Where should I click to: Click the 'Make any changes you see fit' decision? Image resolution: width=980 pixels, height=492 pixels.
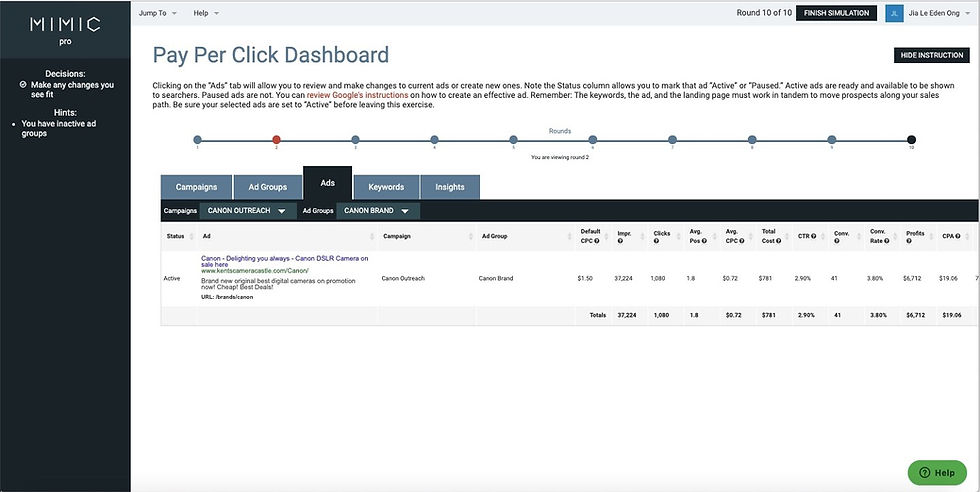point(72,89)
